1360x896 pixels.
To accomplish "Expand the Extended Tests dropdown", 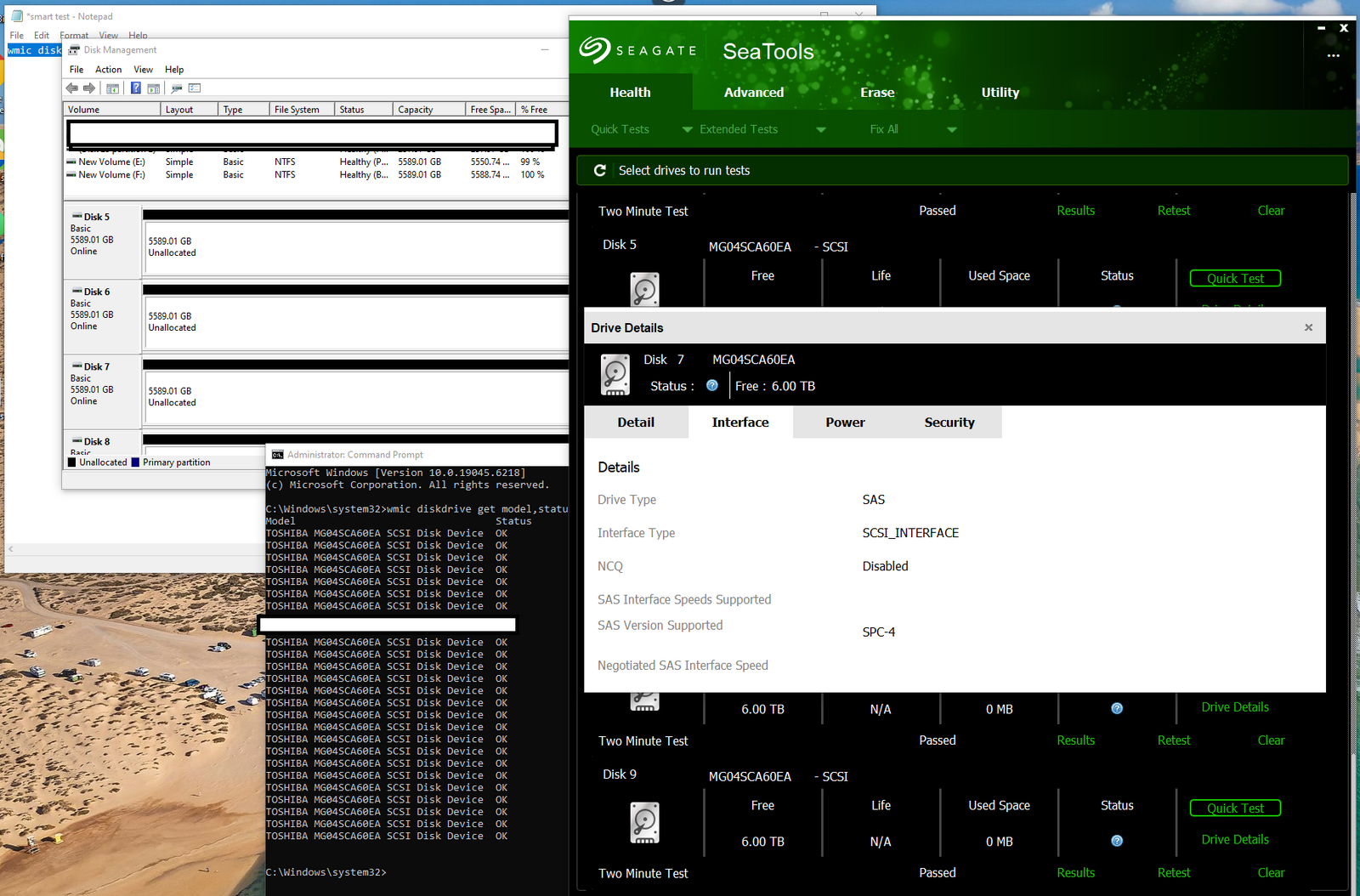I will 821,129.
